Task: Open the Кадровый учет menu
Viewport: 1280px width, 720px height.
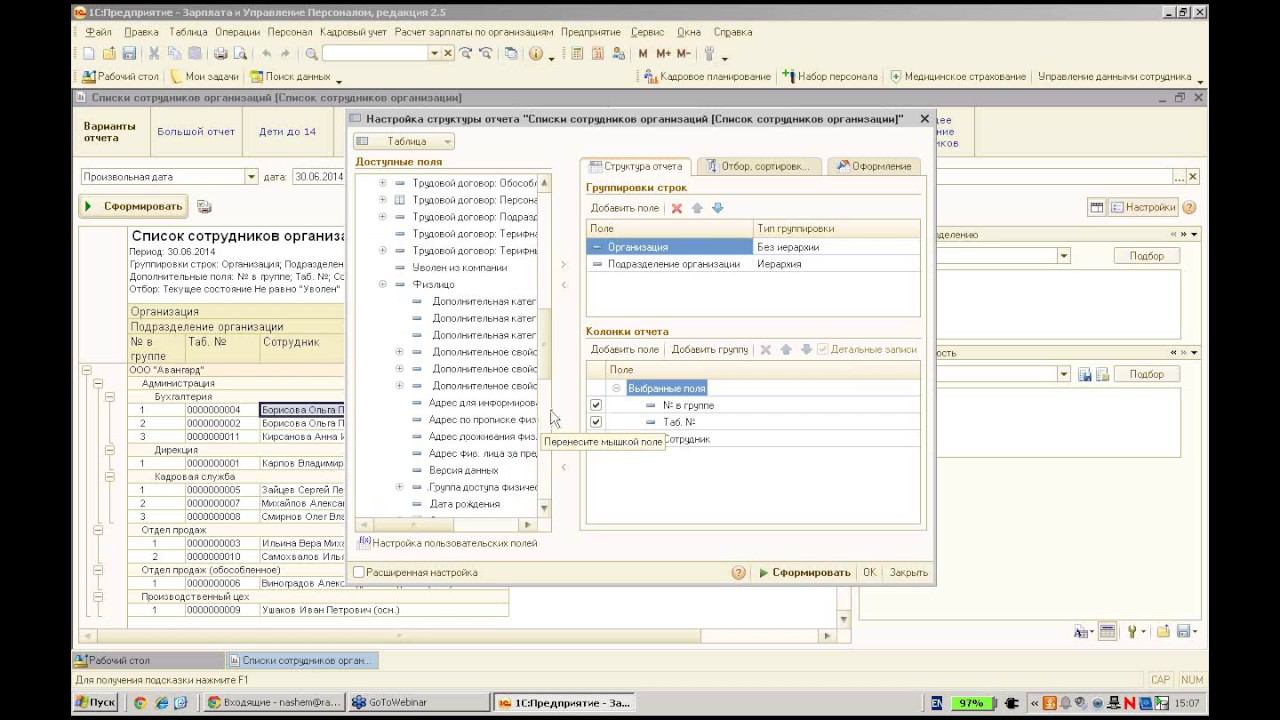Action: (353, 32)
